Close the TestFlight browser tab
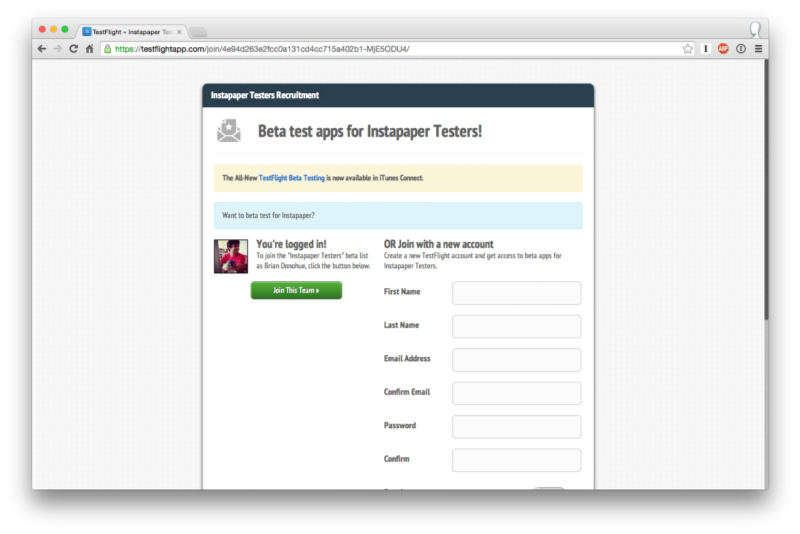800x534 pixels. pos(179,32)
